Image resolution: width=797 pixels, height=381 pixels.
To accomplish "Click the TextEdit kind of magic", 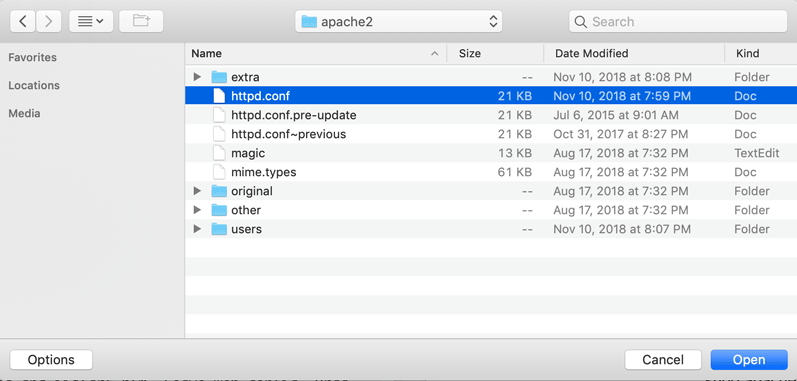I will 757,153.
